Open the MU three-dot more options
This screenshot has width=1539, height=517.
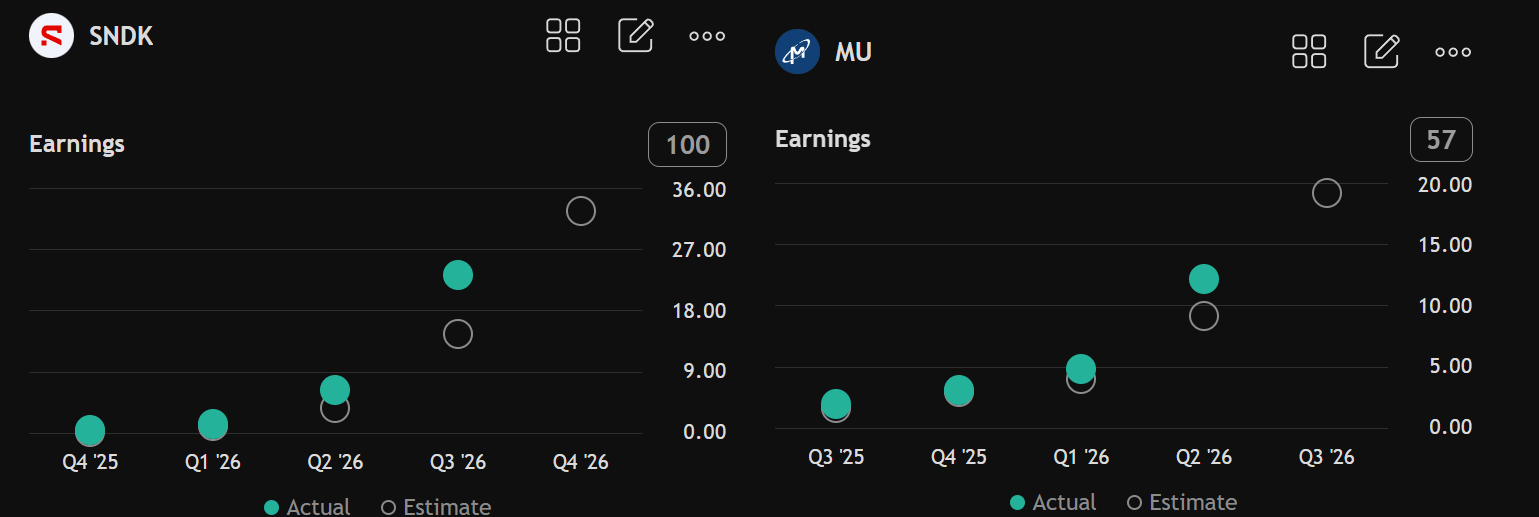click(1453, 52)
